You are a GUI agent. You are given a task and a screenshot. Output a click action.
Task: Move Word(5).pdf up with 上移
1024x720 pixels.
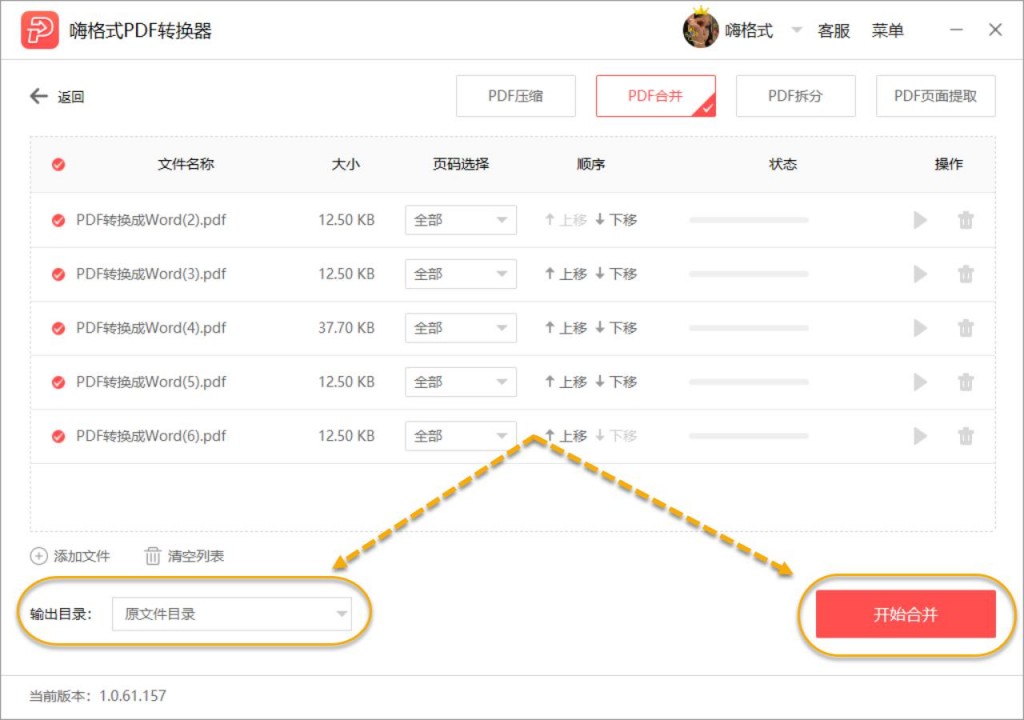tap(566, 382)
